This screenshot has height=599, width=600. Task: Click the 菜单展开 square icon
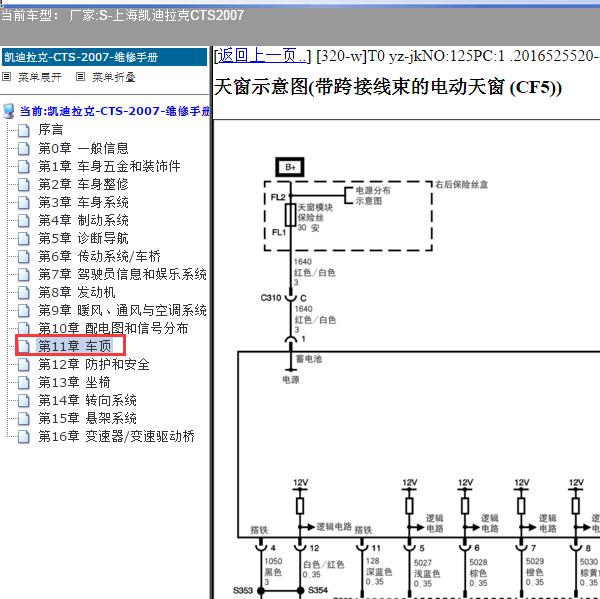coord(7,77)
